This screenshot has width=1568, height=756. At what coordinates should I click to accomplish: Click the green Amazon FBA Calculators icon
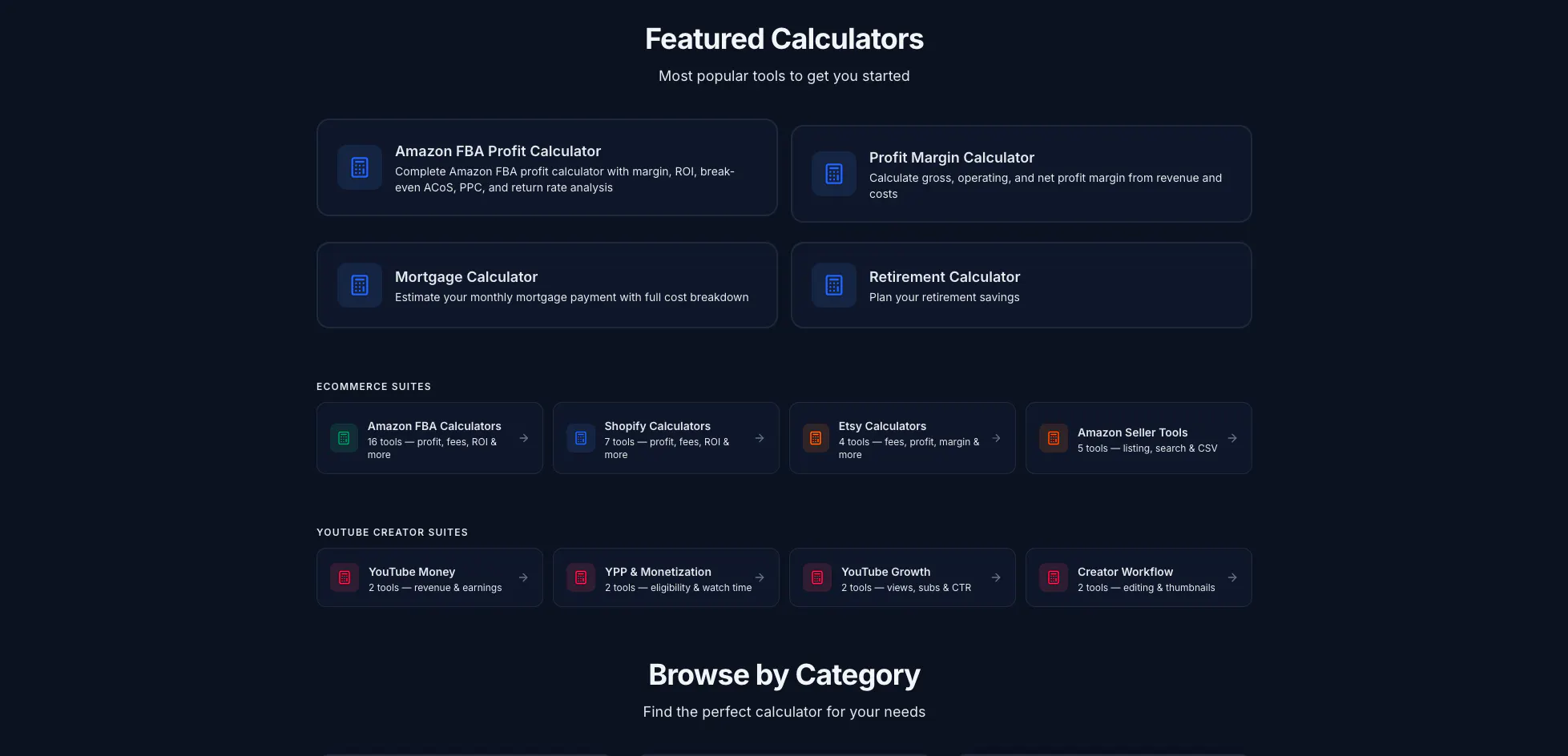coord(344,438)
